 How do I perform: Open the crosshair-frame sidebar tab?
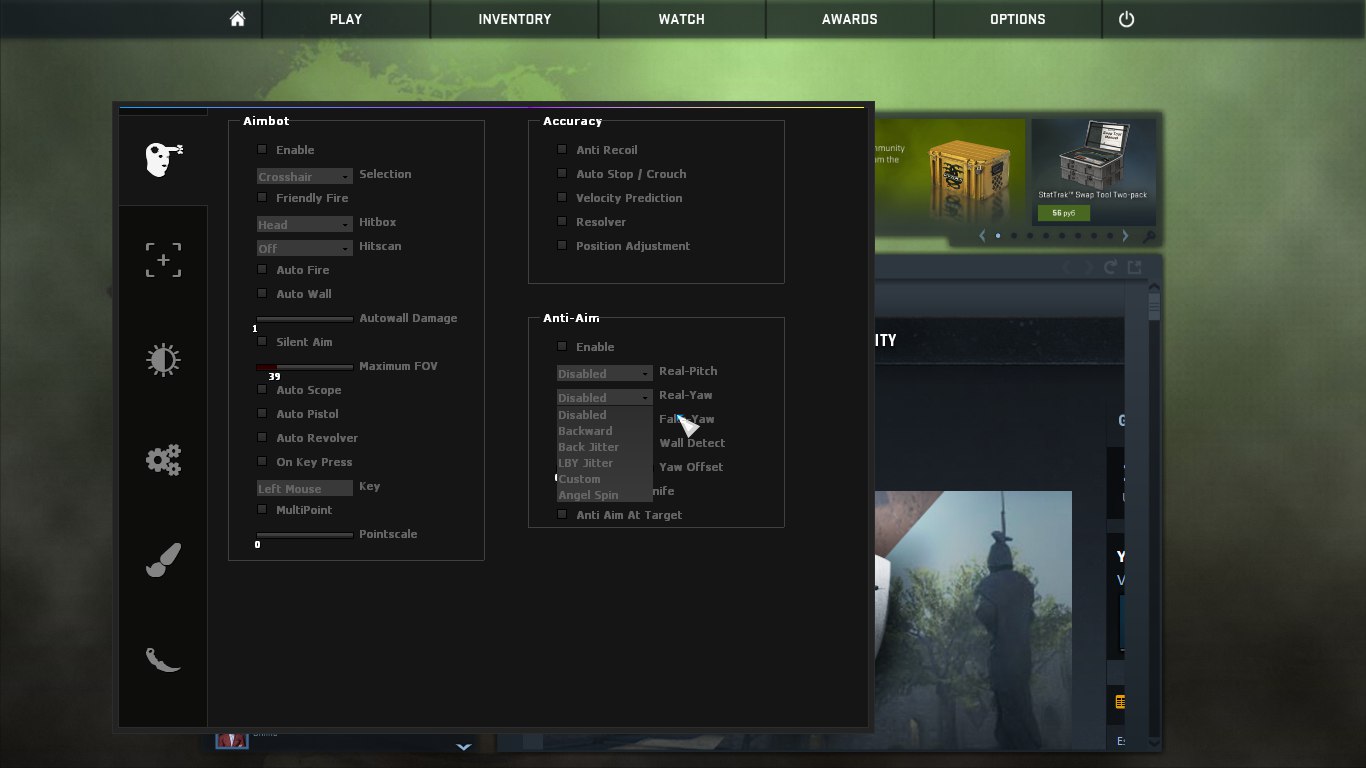pyautogui.click(x=163, y=260)
